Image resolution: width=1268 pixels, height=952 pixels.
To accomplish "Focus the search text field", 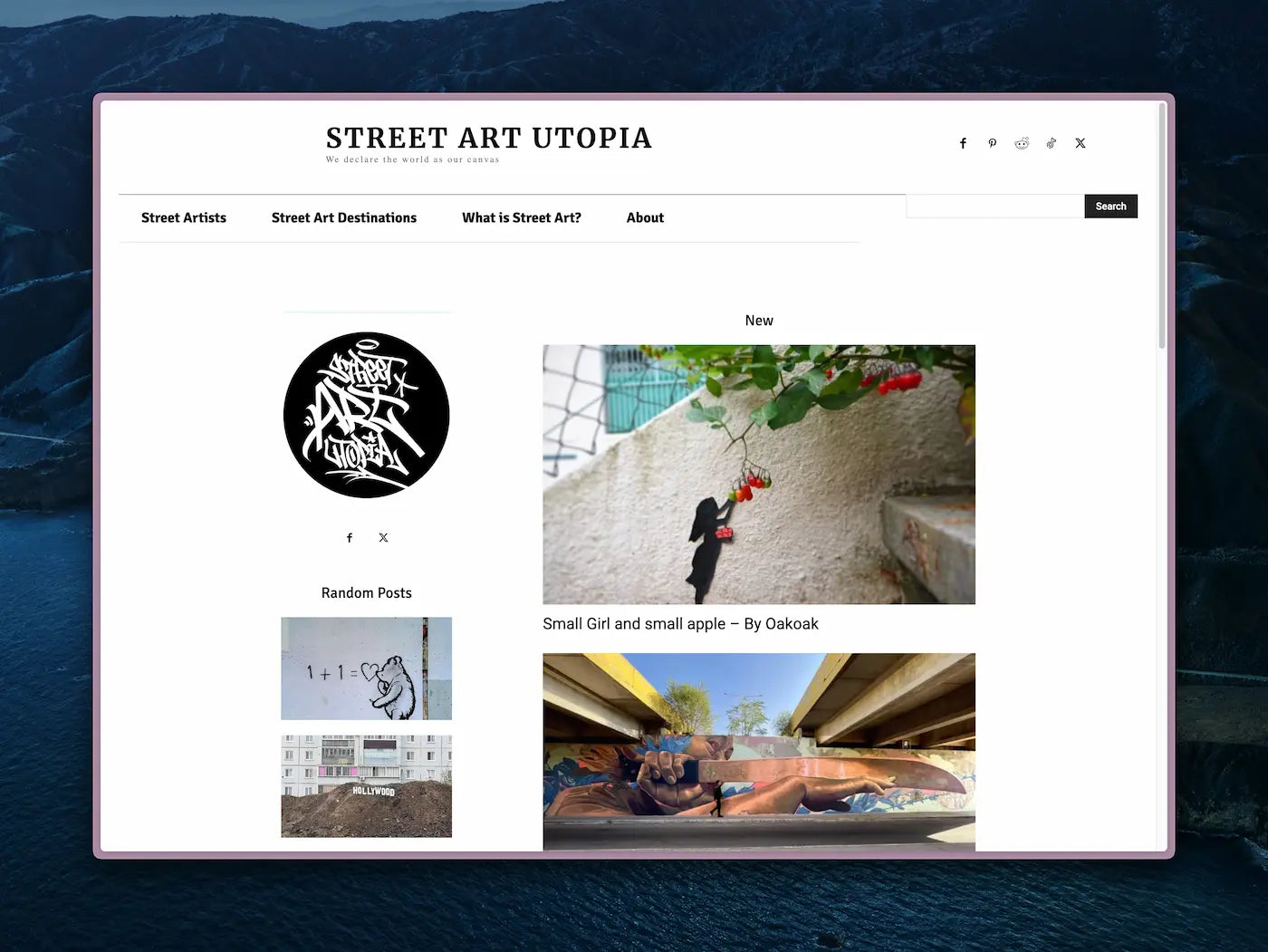I will 995,207.
